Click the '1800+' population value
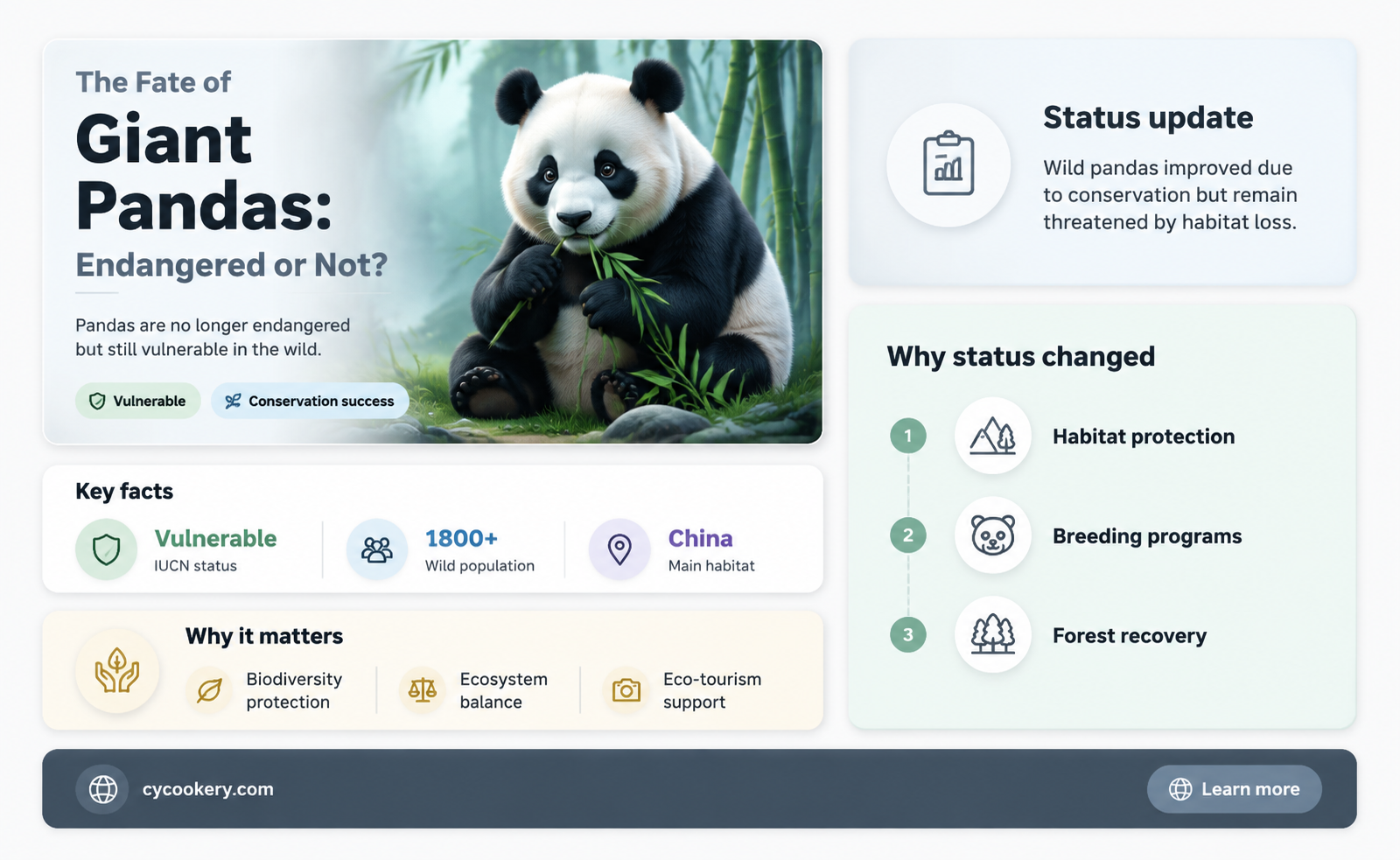The width and height of the screenshot is (1400, 860). tap(461, 538)
